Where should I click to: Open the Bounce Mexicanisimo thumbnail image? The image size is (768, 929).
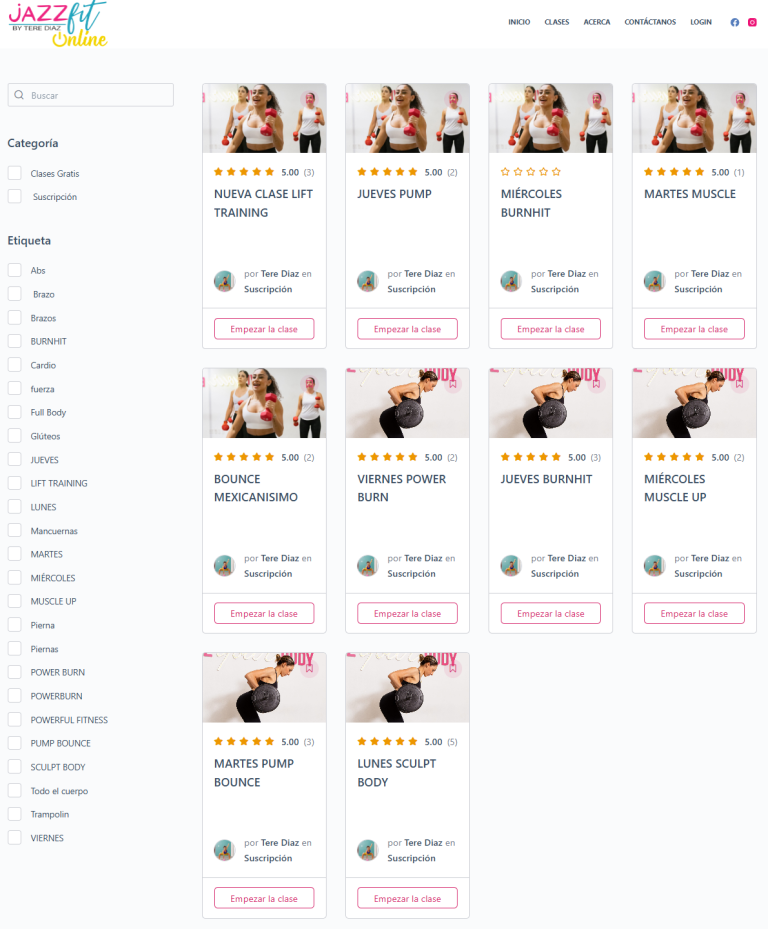(264, 403)
